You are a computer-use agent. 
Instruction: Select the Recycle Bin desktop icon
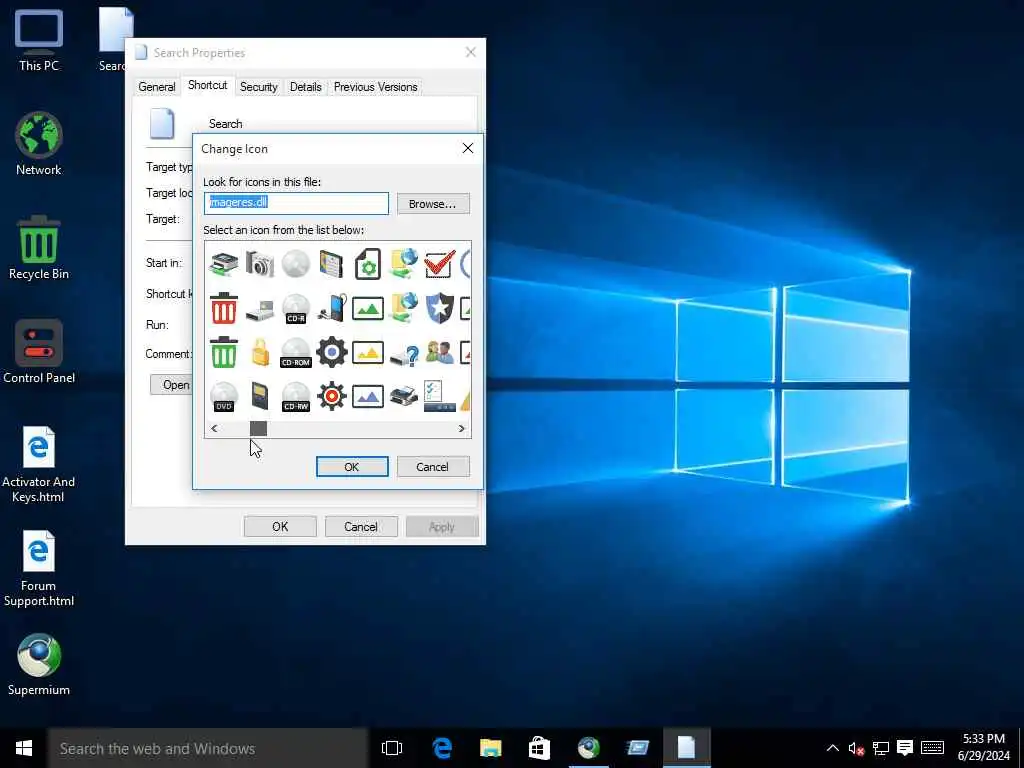[39, 248]
